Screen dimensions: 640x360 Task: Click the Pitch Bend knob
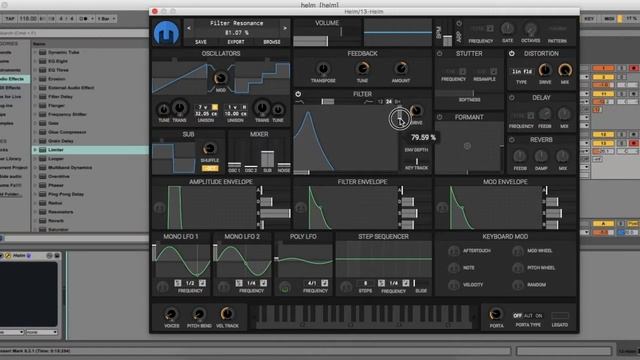[x=199, y=314]
